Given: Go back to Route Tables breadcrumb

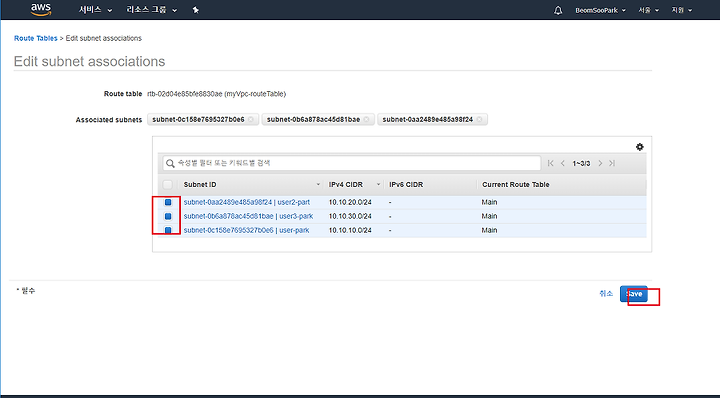Looking at the screenshot, I should (x=36, y=38).
